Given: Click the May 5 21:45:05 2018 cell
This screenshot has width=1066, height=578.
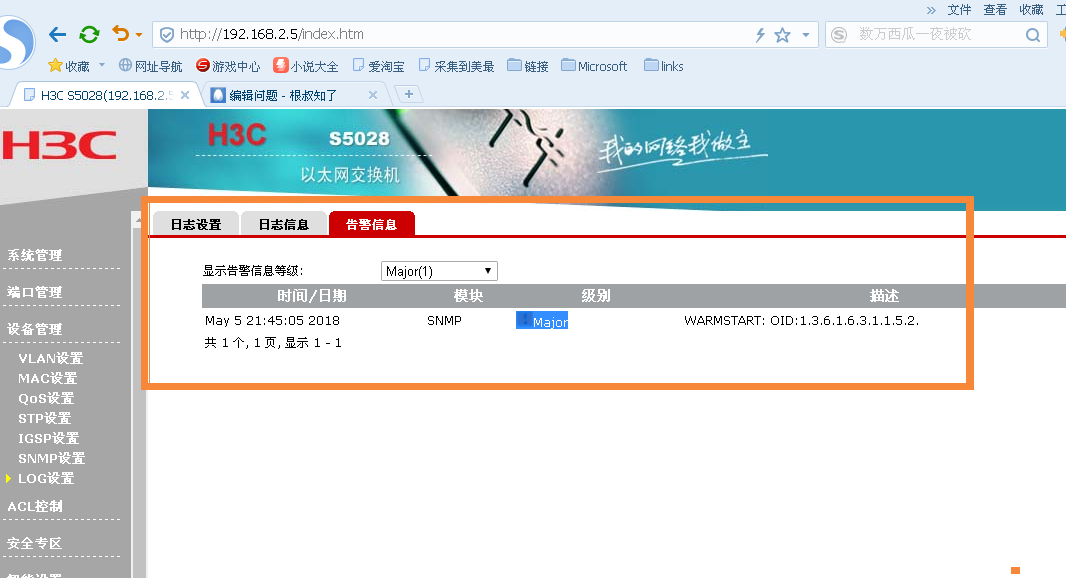Looking at the screenshot, I should 272,320.
